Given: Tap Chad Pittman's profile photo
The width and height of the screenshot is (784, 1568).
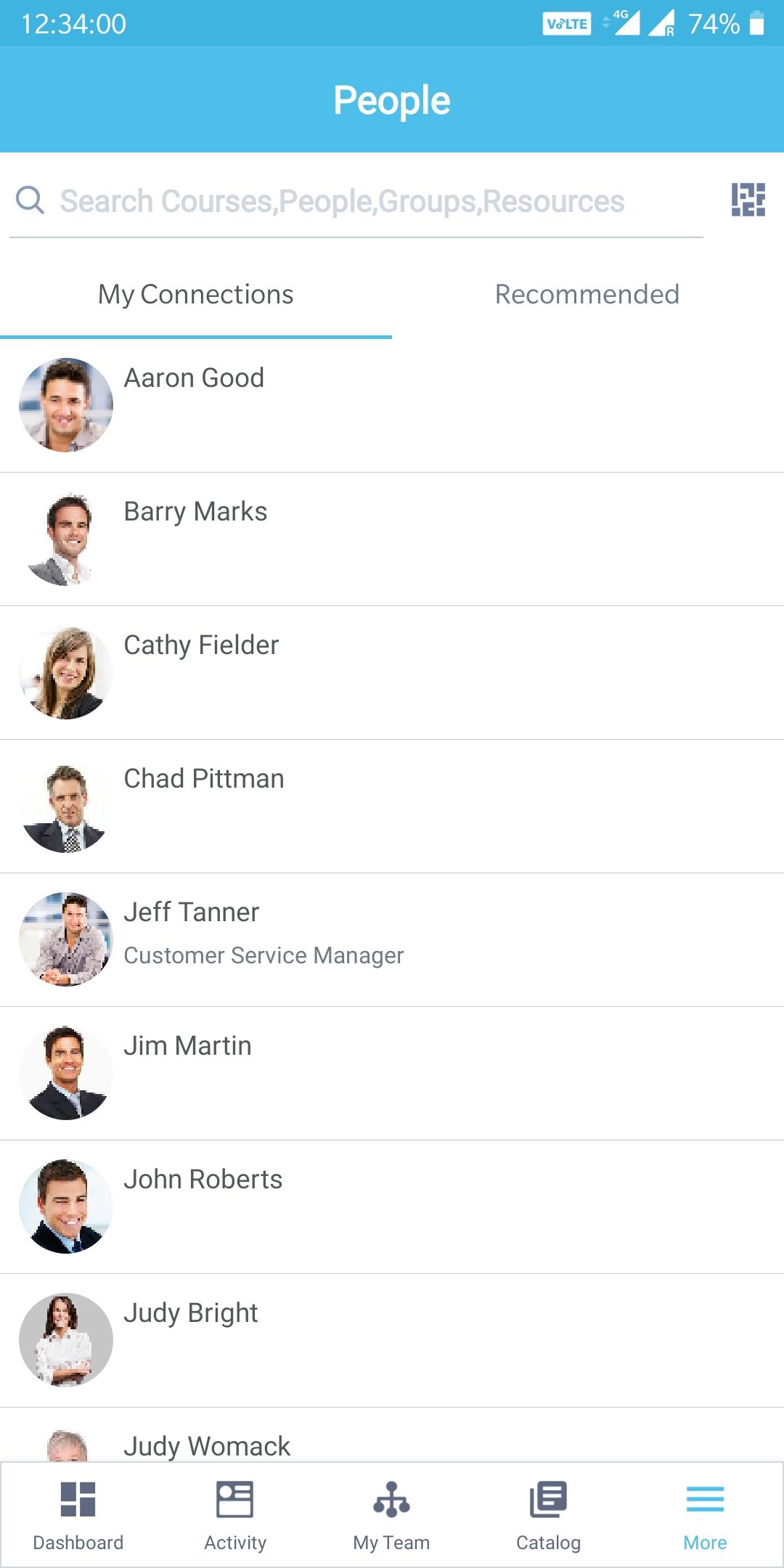Looking at the screenshot, I should 66,807.
